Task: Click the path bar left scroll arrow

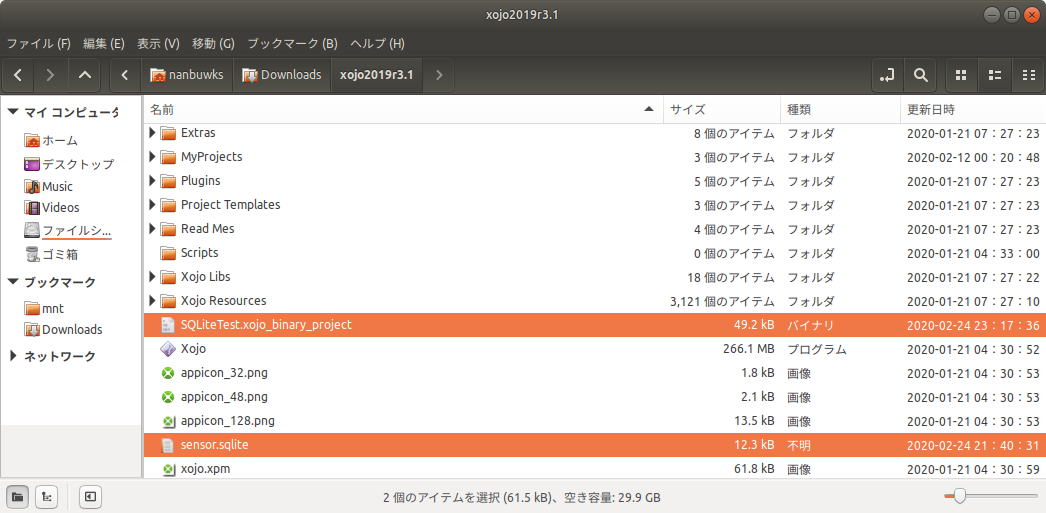Action: coord(125,75)
